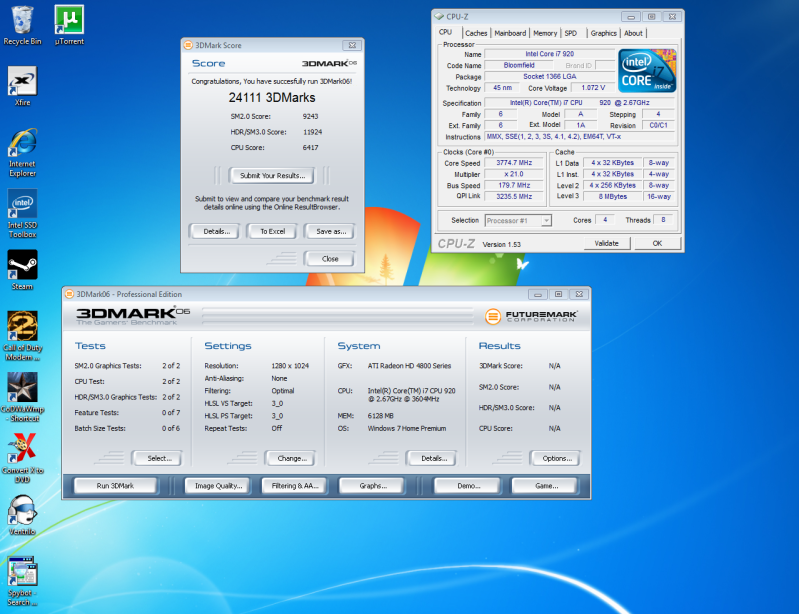This screenshot has height=614, width=799.
Task: Click OK in CPU-Z
Action: [657, 244]
